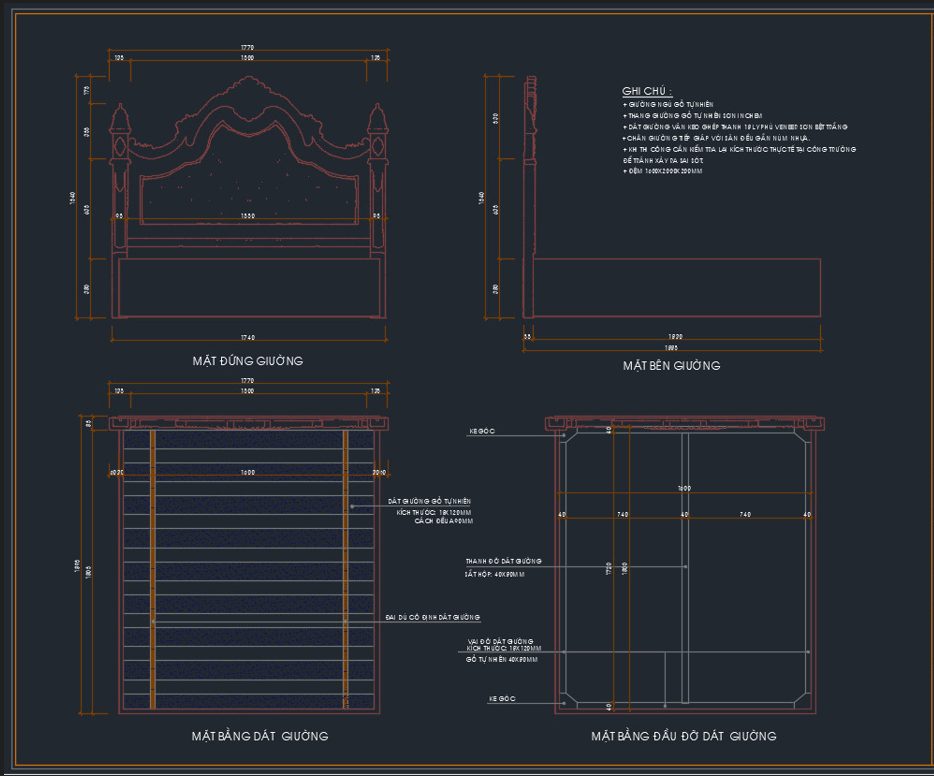
Task: Select the "MẶT ĐỨNG GIƯỜNG" title text
Action: (x=247, y=361)
